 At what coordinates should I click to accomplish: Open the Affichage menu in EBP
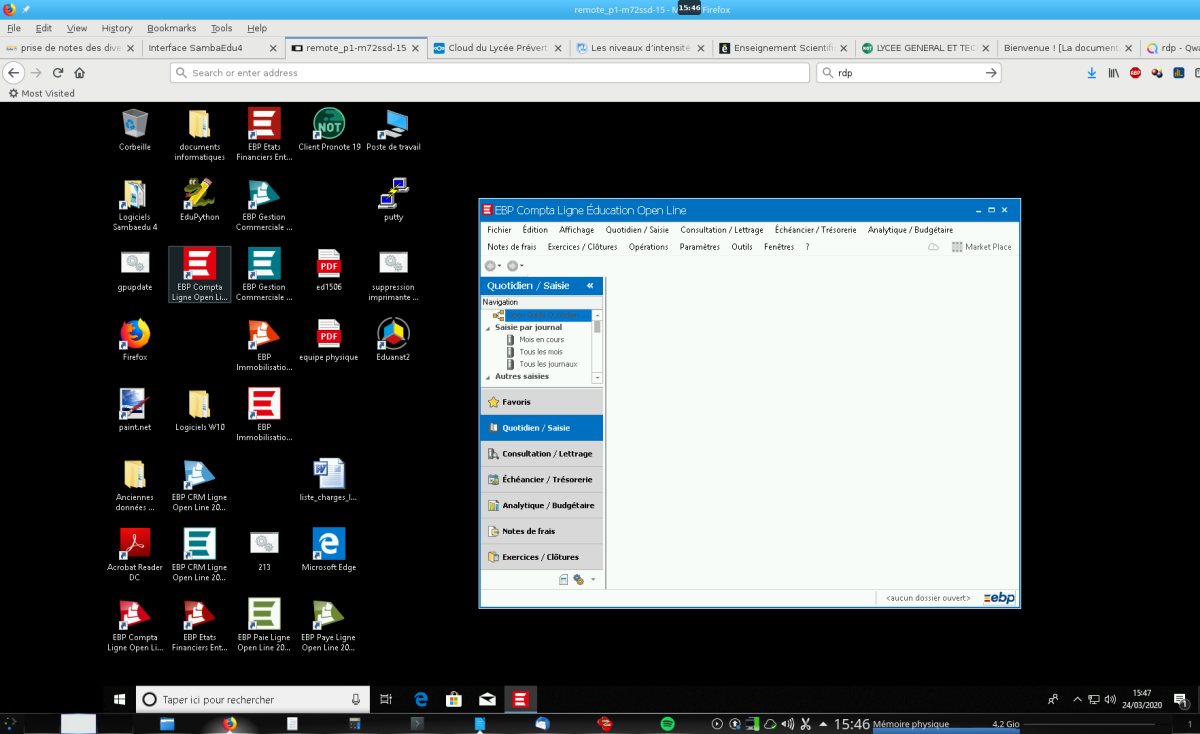577,230
